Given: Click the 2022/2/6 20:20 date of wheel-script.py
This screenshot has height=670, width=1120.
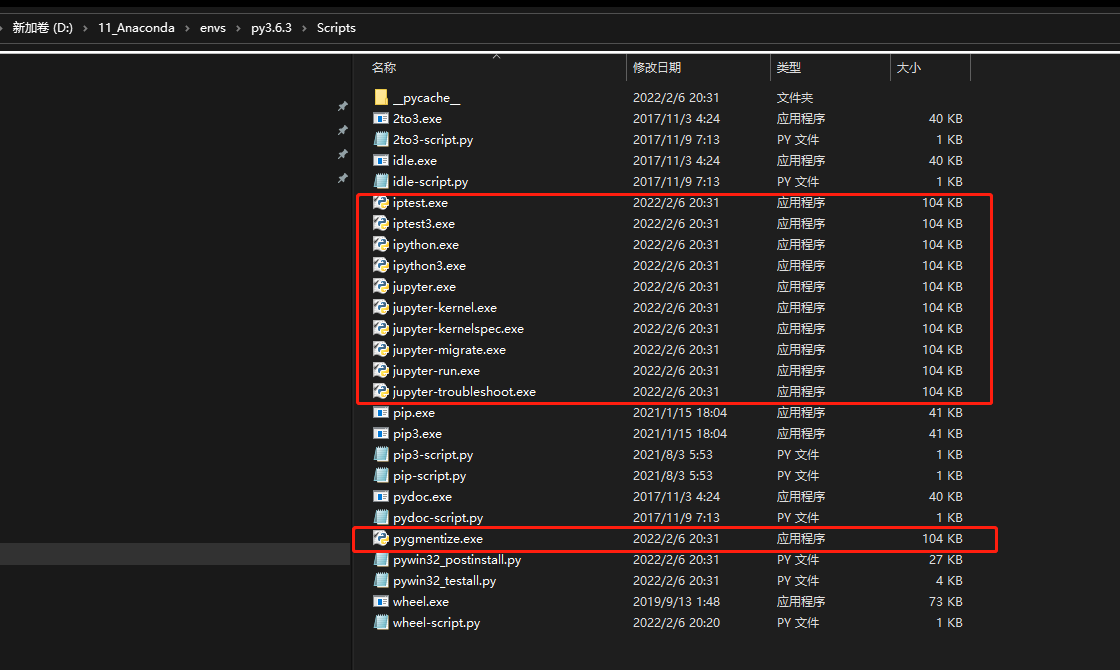Looking at the screenshot, I should 676,622.
